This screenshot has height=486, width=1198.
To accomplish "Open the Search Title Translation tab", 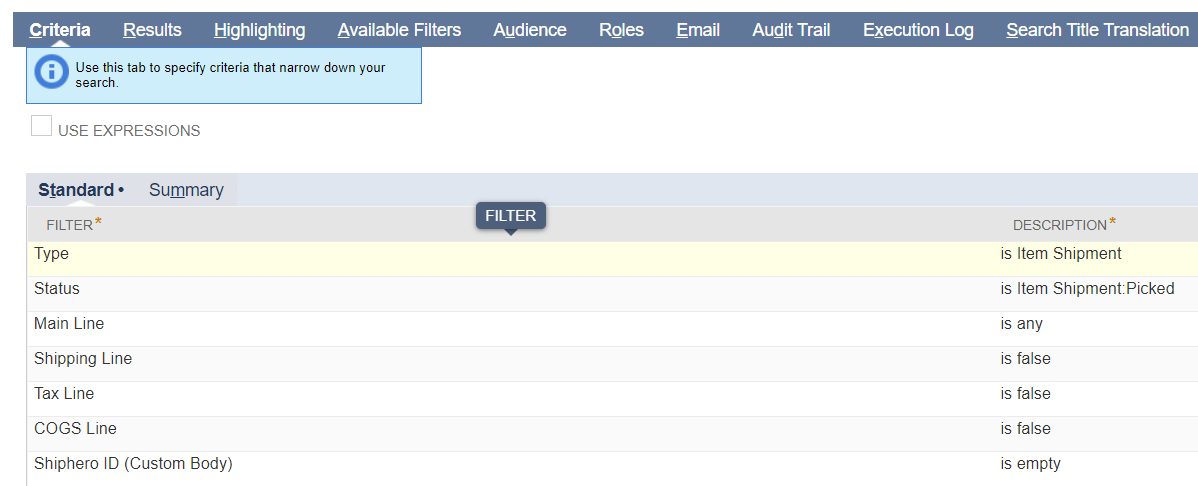I will point(1097,30).
